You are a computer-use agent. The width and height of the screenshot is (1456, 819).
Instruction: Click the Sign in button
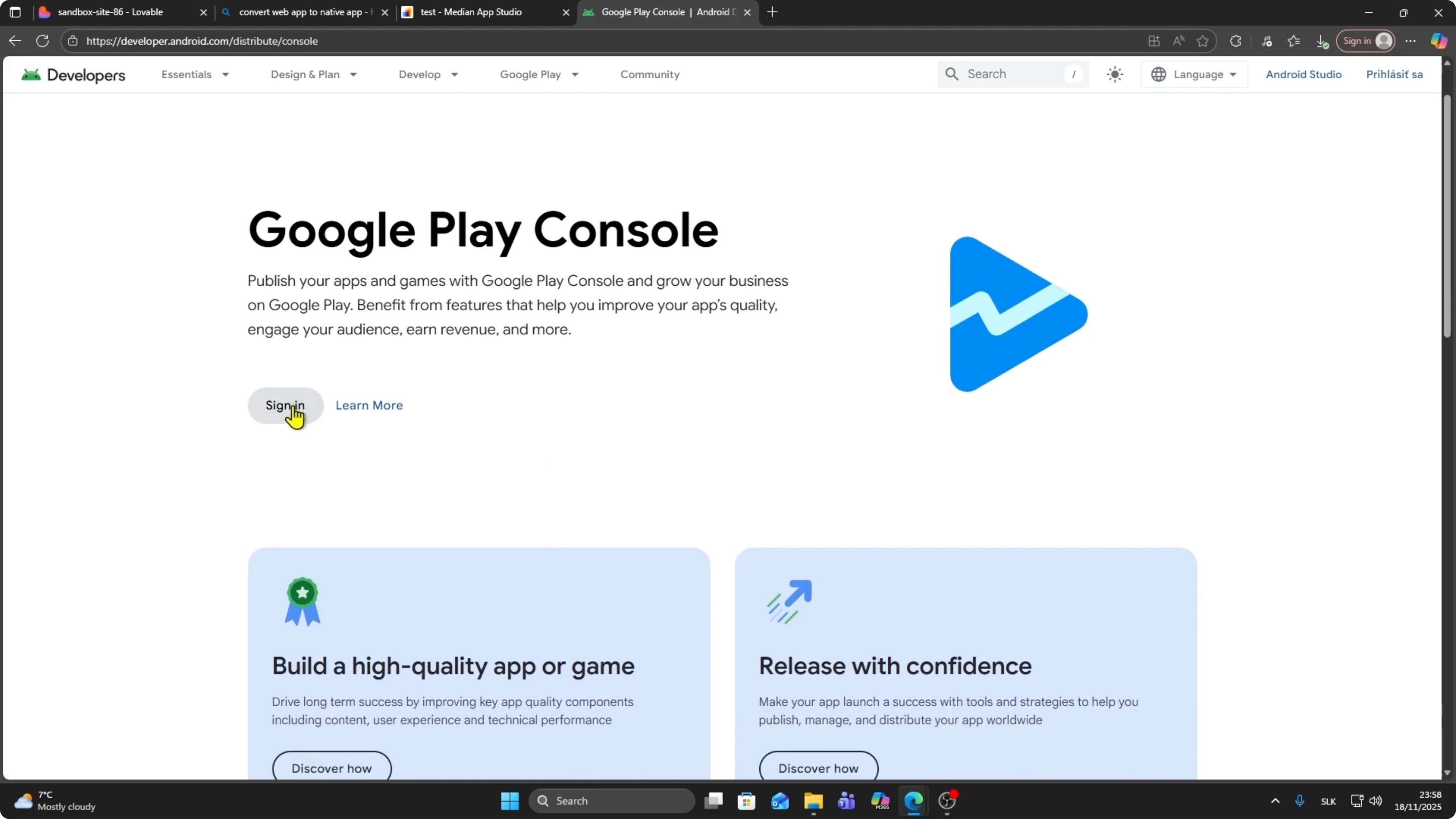pyautogui.click(x=285, y=405)
